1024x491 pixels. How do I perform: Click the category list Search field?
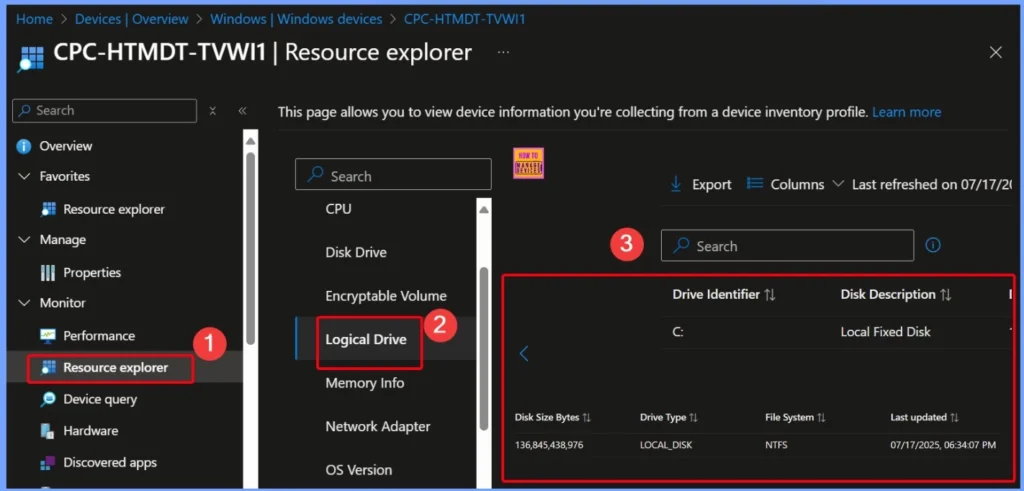pyautogui.click(x=393, y=174)
